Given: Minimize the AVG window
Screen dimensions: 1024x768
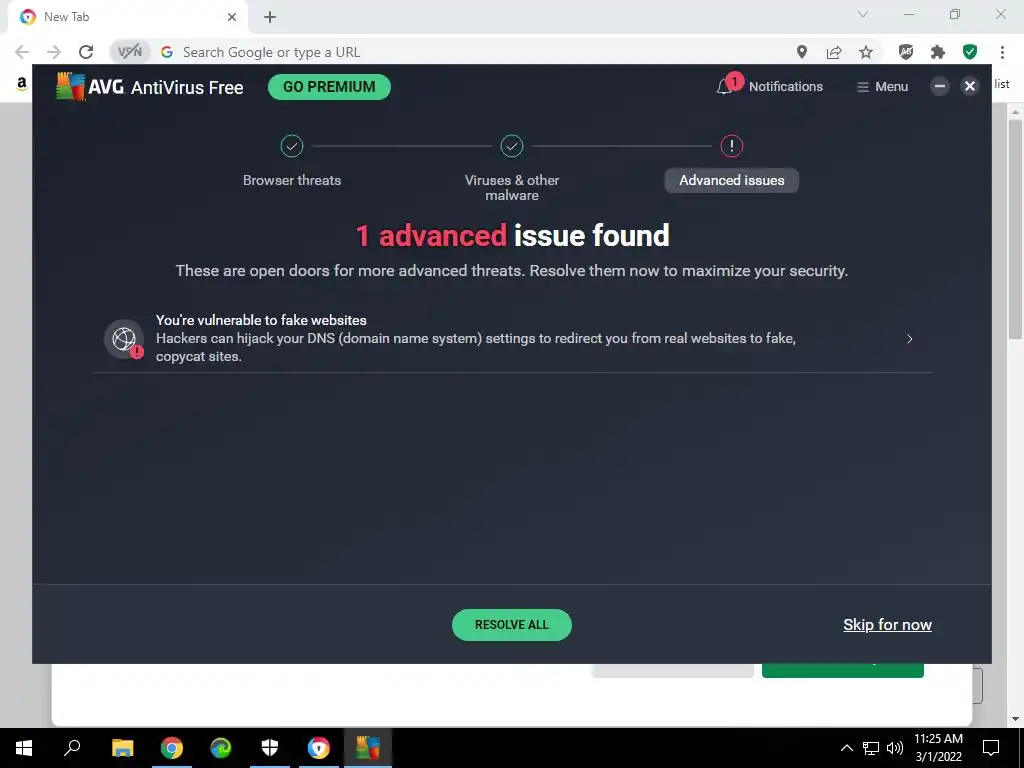Looking at the screenshot, I should tap(940, 86).
